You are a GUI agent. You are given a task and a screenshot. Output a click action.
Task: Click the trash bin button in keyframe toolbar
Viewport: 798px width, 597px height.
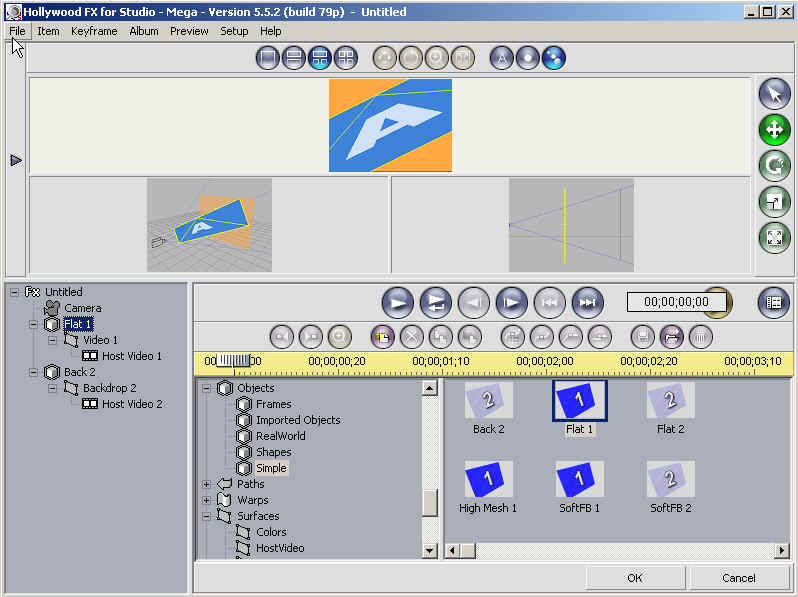tap(701, 337)
